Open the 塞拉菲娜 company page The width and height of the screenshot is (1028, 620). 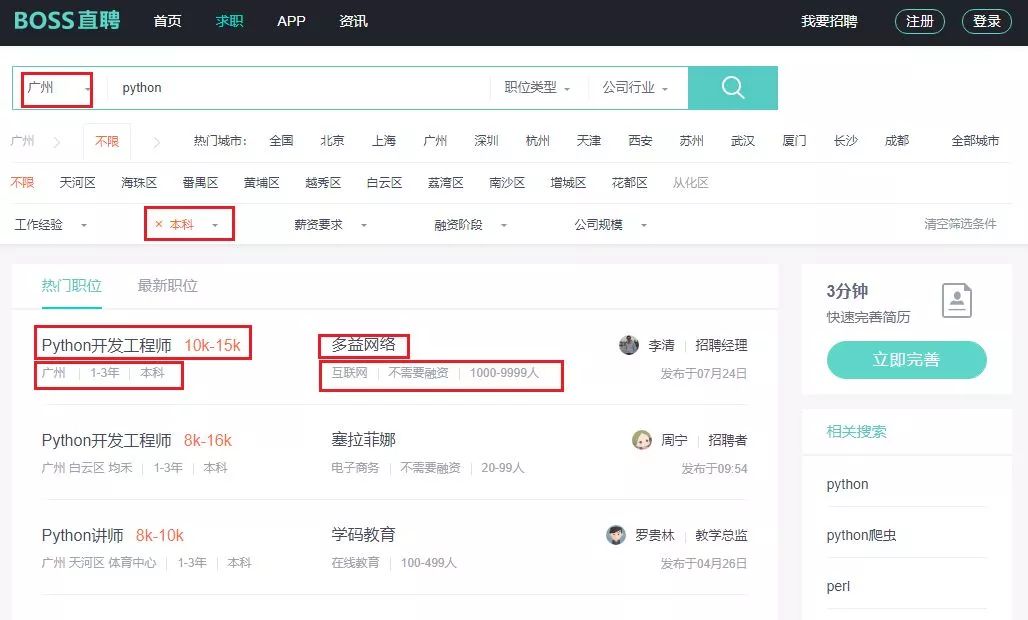pyautogui.click(x=363, y=440)
